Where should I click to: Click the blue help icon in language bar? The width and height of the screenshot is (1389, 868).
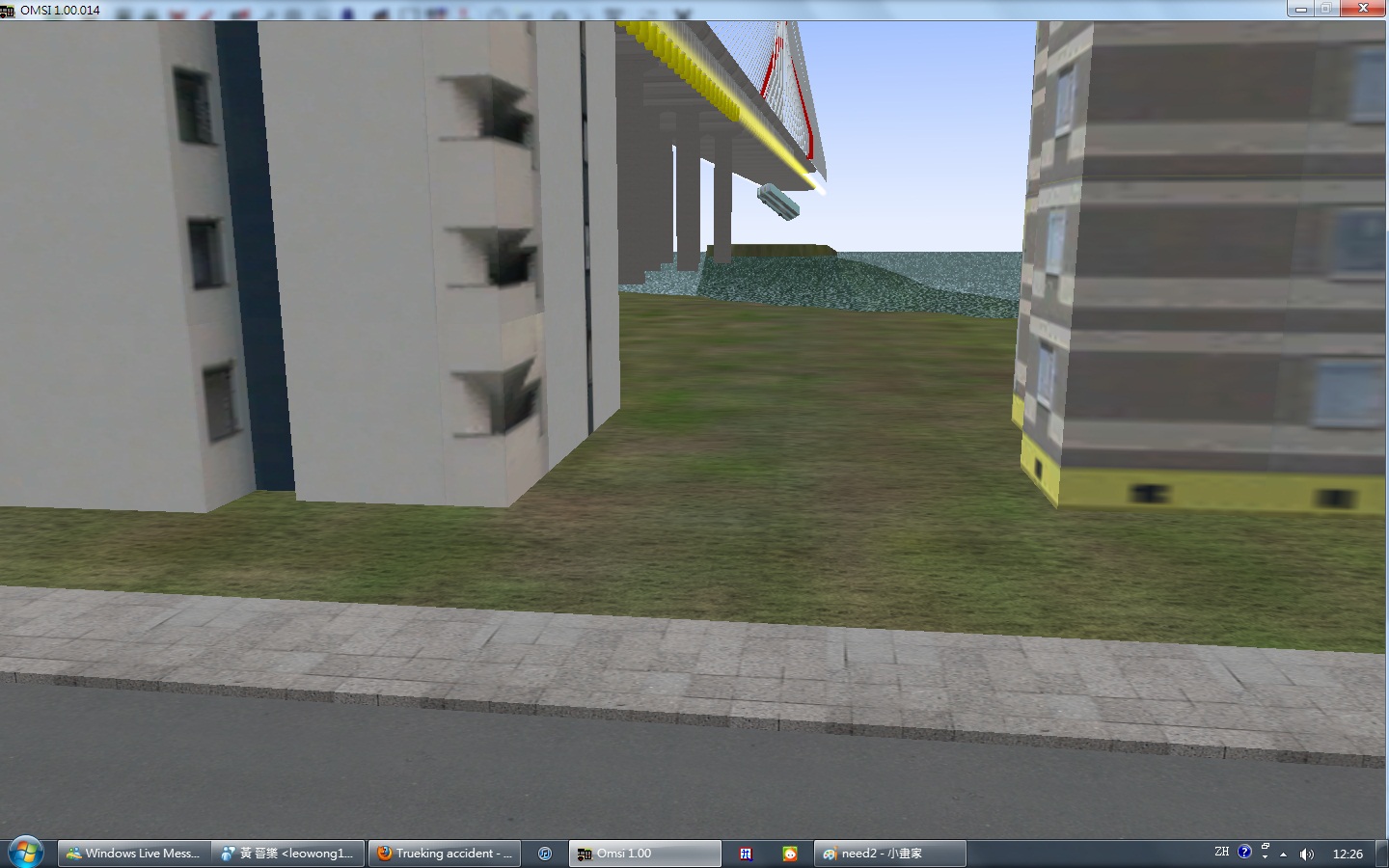coord(1244,852)
